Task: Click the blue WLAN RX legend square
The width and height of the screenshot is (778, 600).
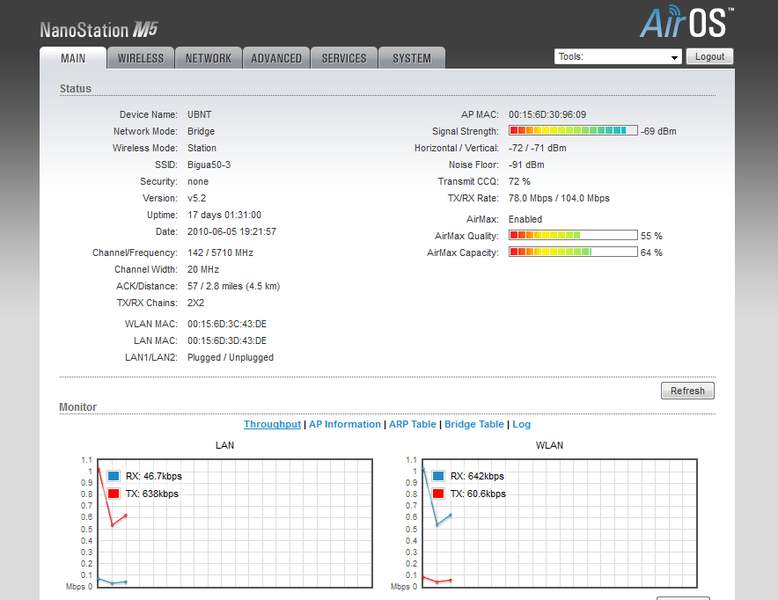Action: 438,476
